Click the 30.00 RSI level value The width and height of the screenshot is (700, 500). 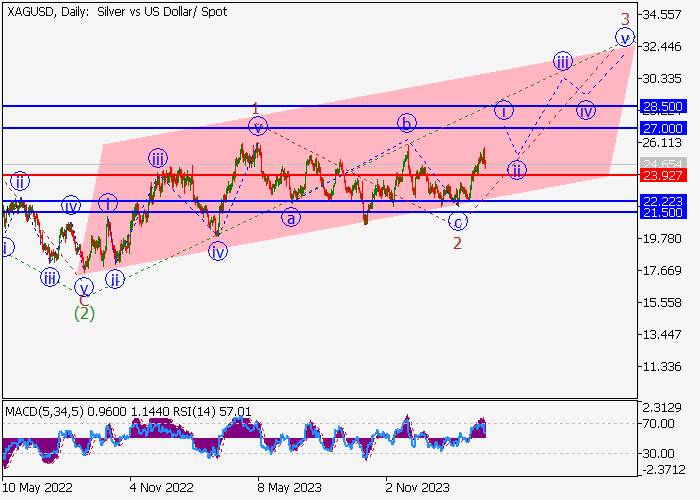[658, 454]
